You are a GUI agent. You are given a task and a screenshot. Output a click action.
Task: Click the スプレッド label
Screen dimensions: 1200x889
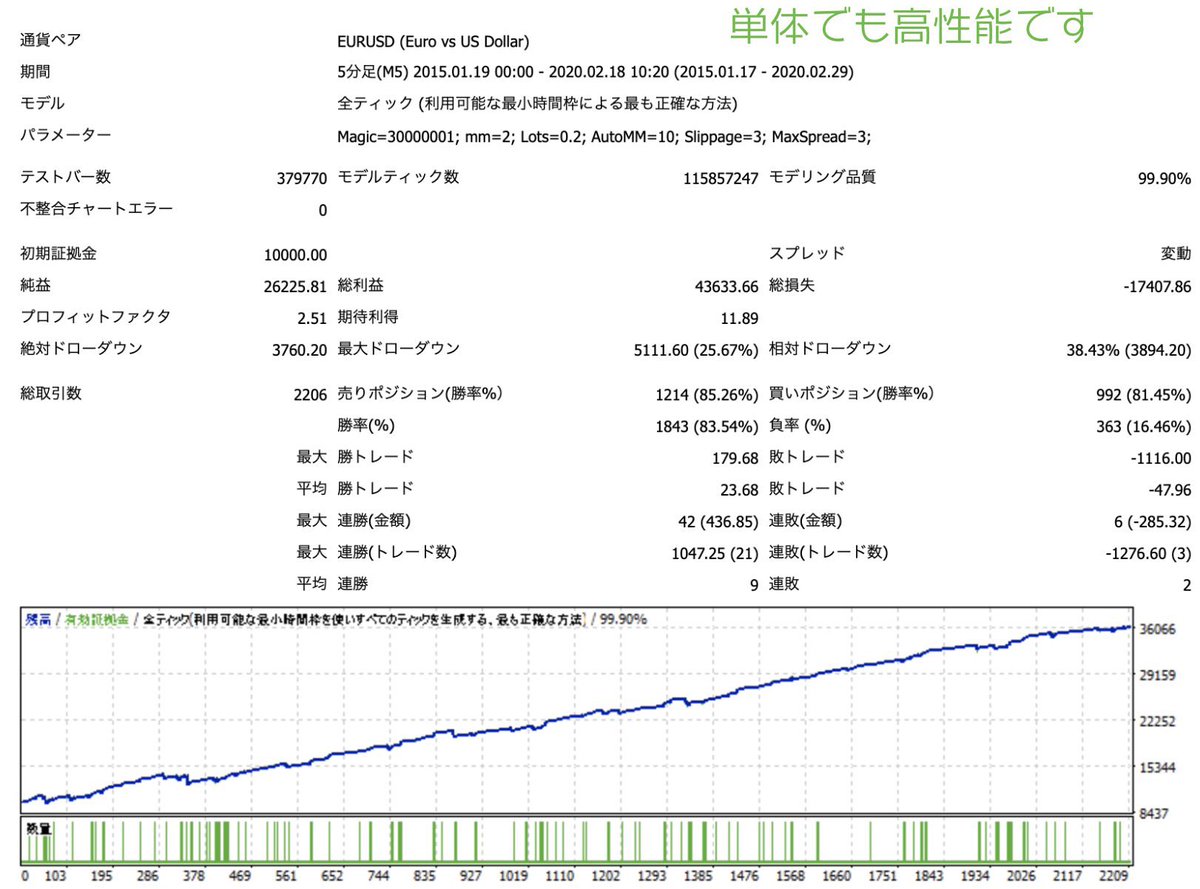(806, 253)
